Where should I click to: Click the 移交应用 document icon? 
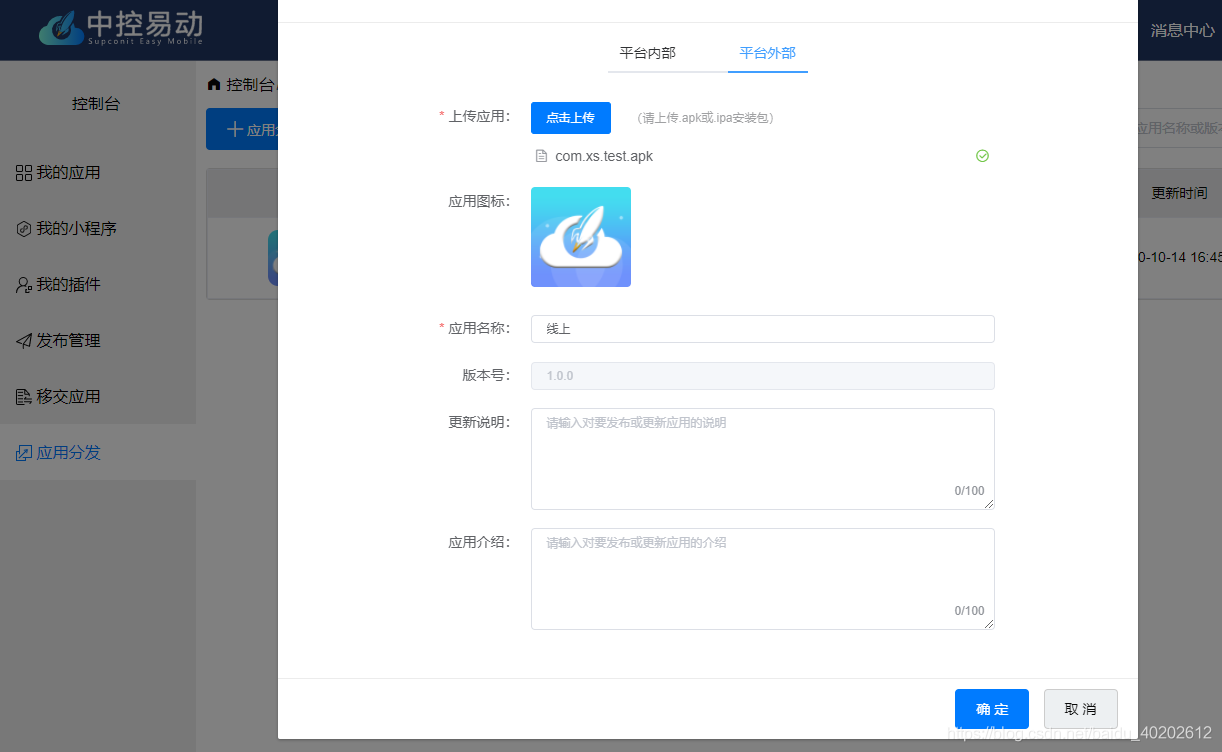pos(24,397)
